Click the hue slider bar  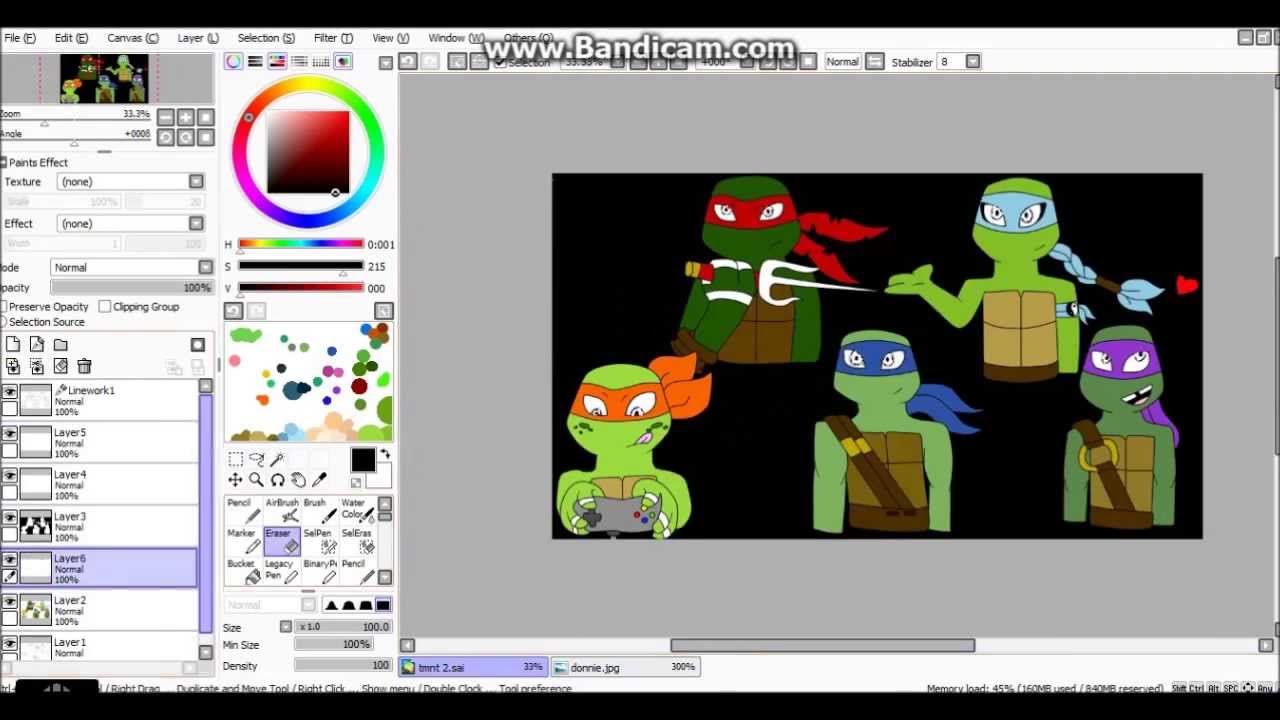pos(300,244)
